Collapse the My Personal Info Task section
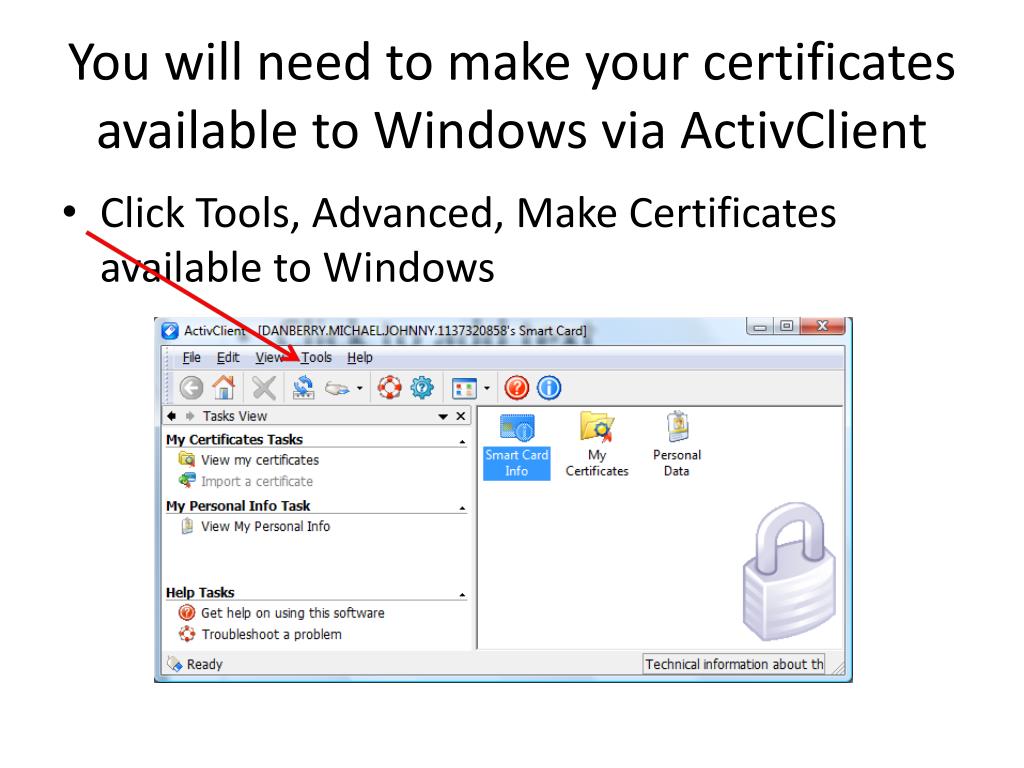The width and height of the screenshot is (1024, 768). tap(462, 509)
